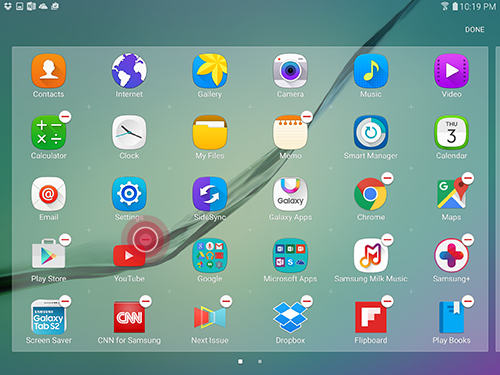Open the Settings gear app

tap(129, 194)
